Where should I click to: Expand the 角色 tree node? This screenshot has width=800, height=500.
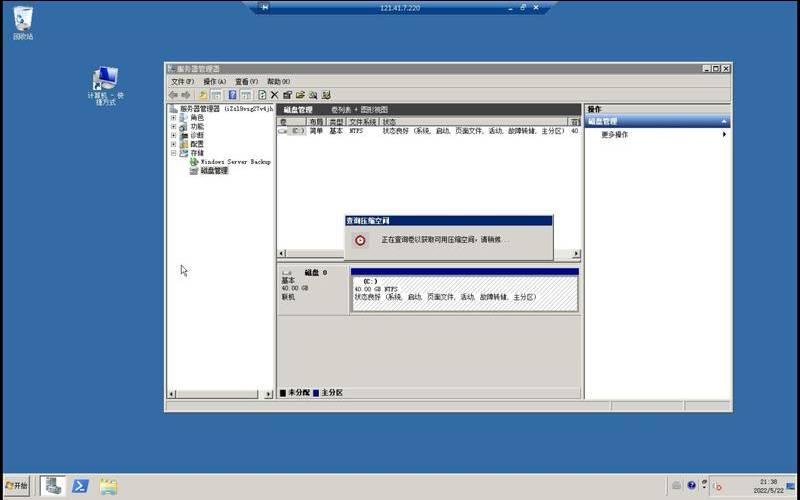point(173,118)
